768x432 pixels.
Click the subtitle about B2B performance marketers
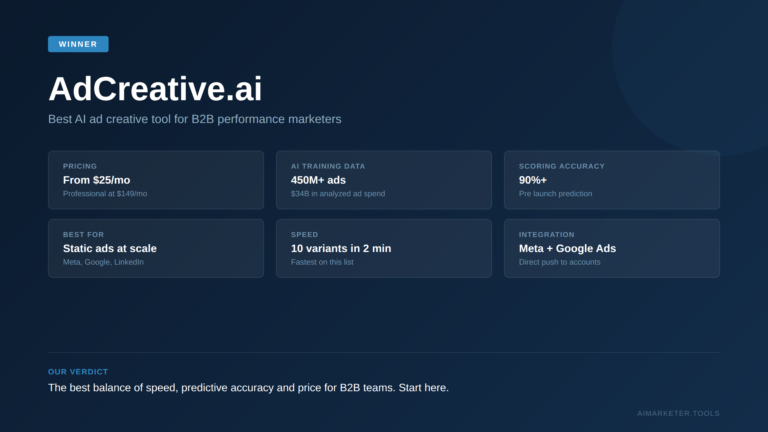(x=194, y=119)
